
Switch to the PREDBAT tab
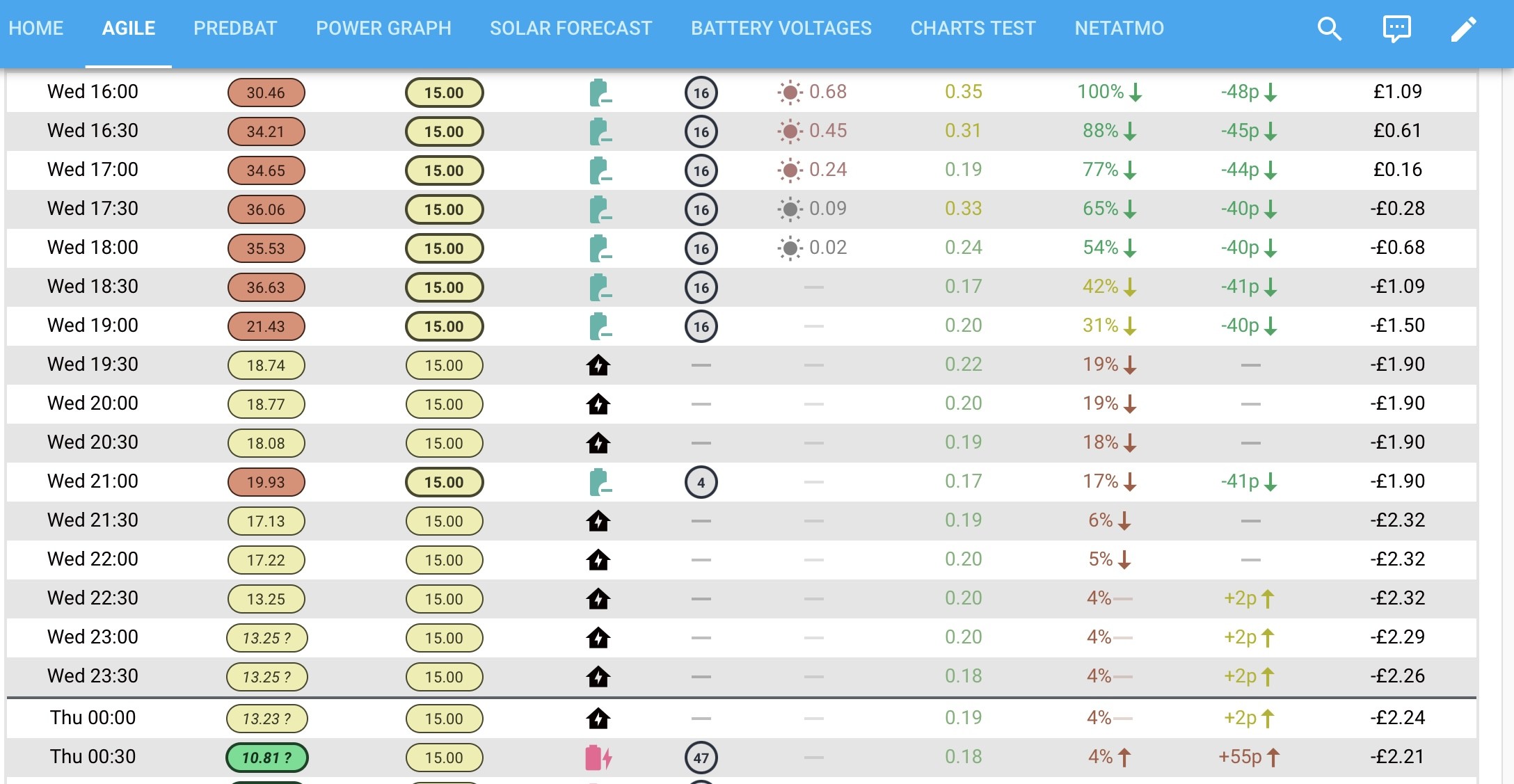[x=235, y=29]
